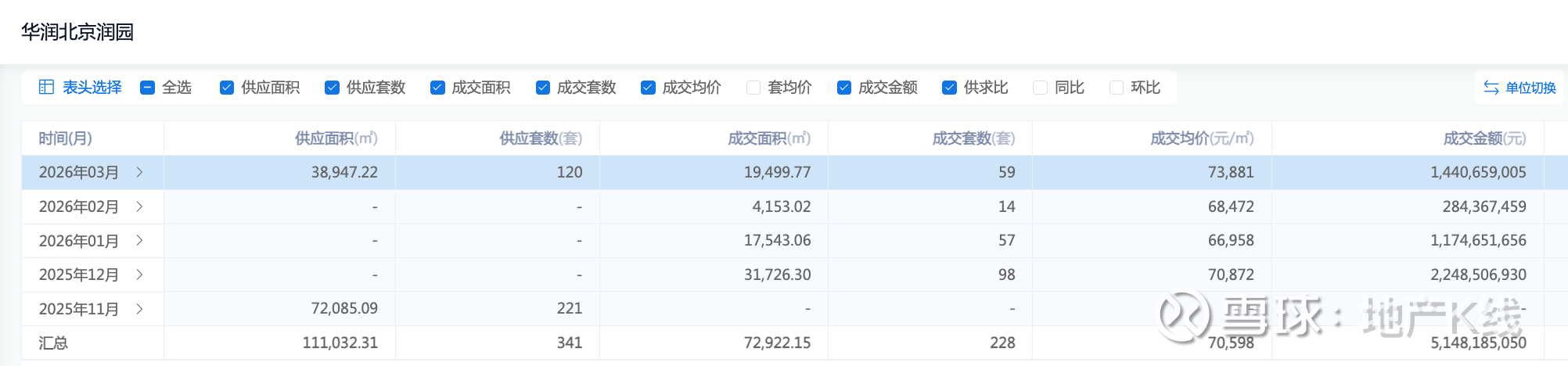
Task: Click the 单位切换 button
Action: pyautogui.click(x=1530, y=88)
